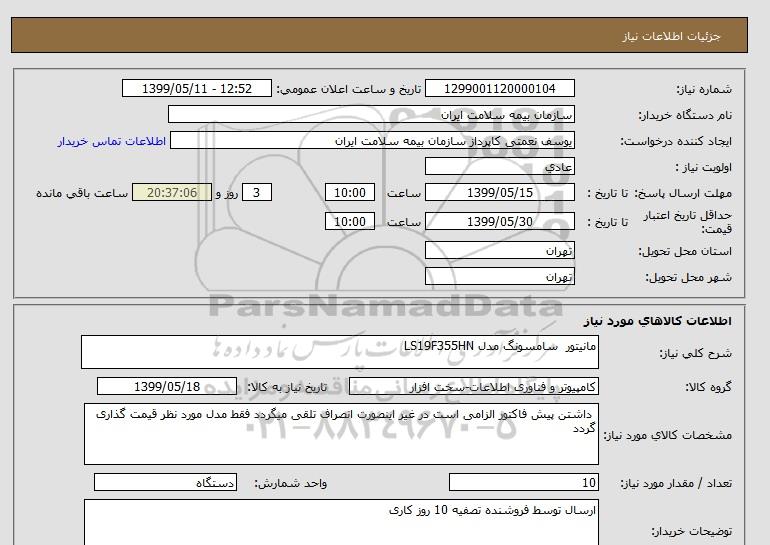Viewport: 770px width, 545px height.
Task: Click the label تاریخ و ساعت اعلان عمومی
Action: [x=349, y=89]
